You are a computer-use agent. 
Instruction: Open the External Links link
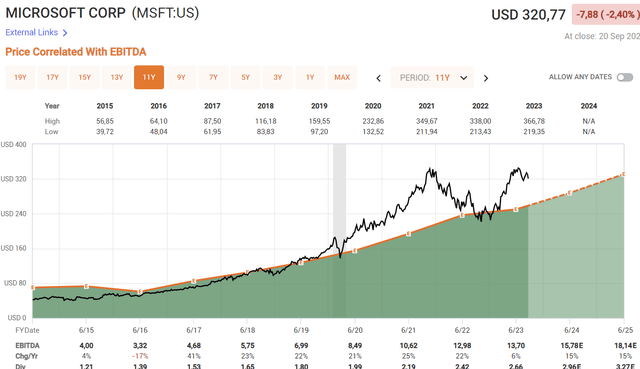[31, 32]
